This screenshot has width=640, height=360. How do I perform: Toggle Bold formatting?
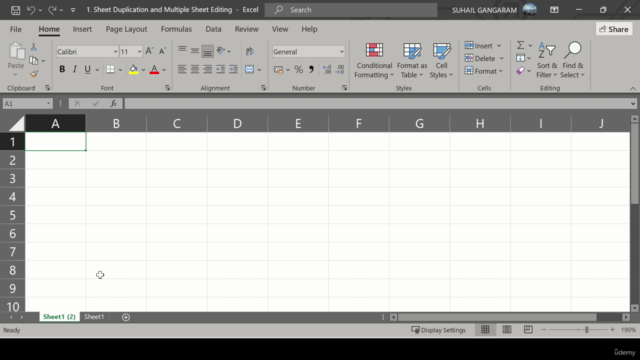[x=62, y=69]
